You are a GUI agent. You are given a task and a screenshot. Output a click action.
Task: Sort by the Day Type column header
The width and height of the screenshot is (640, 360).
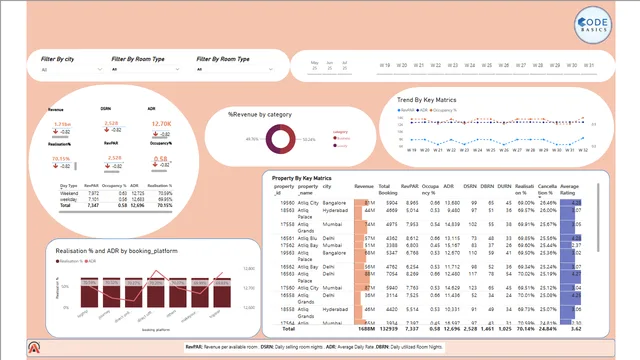(69, 186)
